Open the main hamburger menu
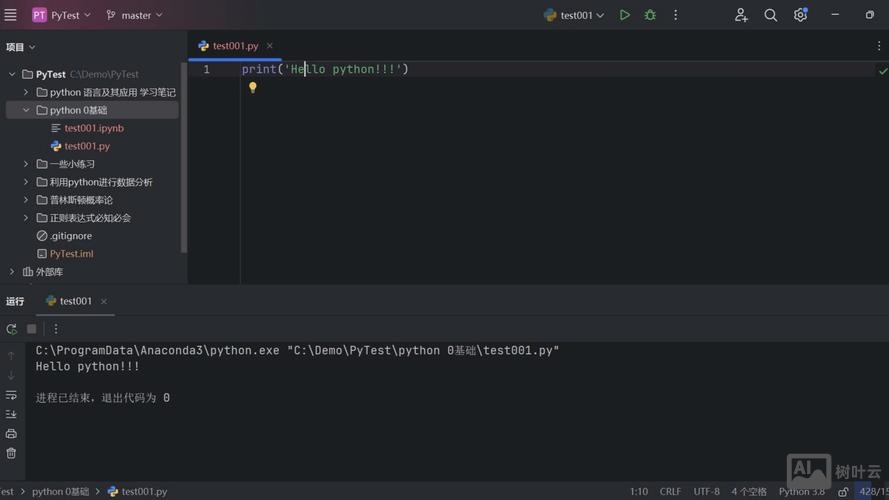889x500 pixels. (x=11, y=15)
